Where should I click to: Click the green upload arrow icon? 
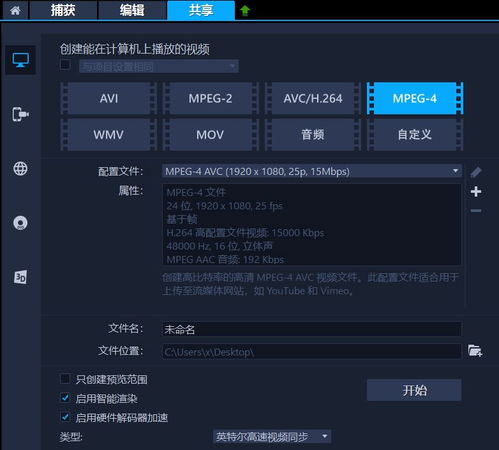245,11
